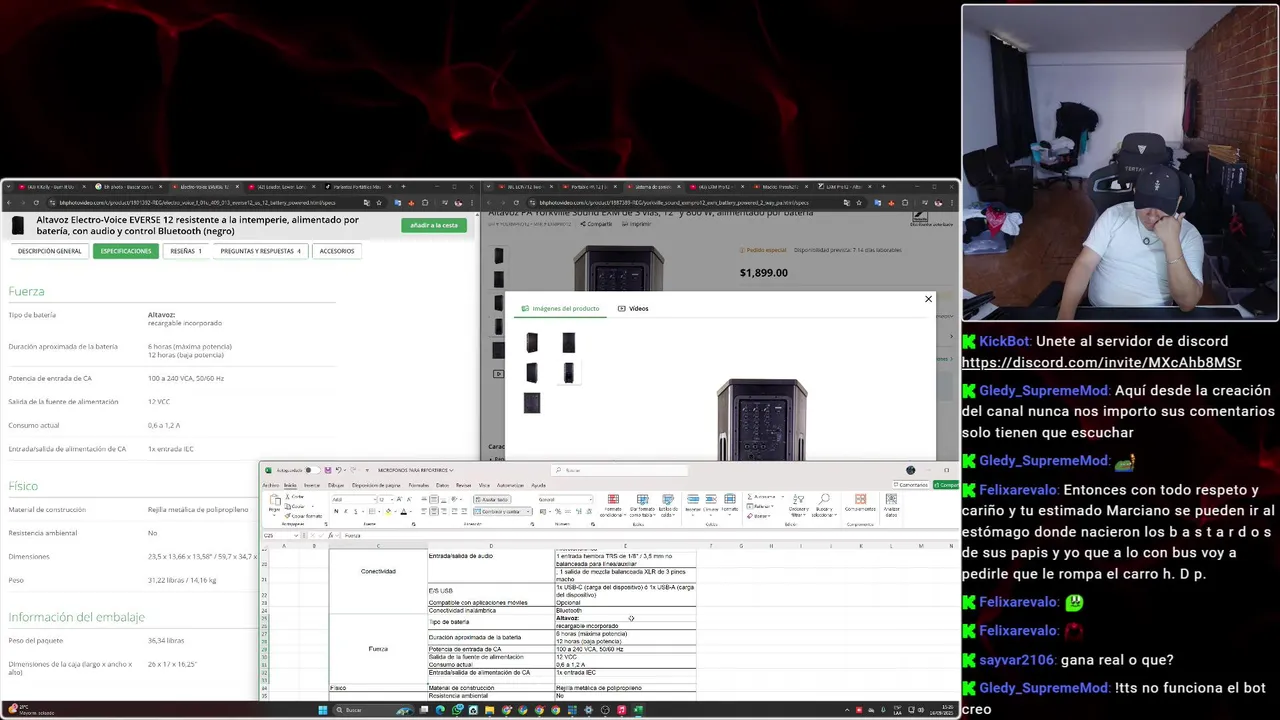Open the DESCRIPCIÓN GENERAL tab
The height and width of the screenshot is (720, 1280).
(x=49, y=251)
